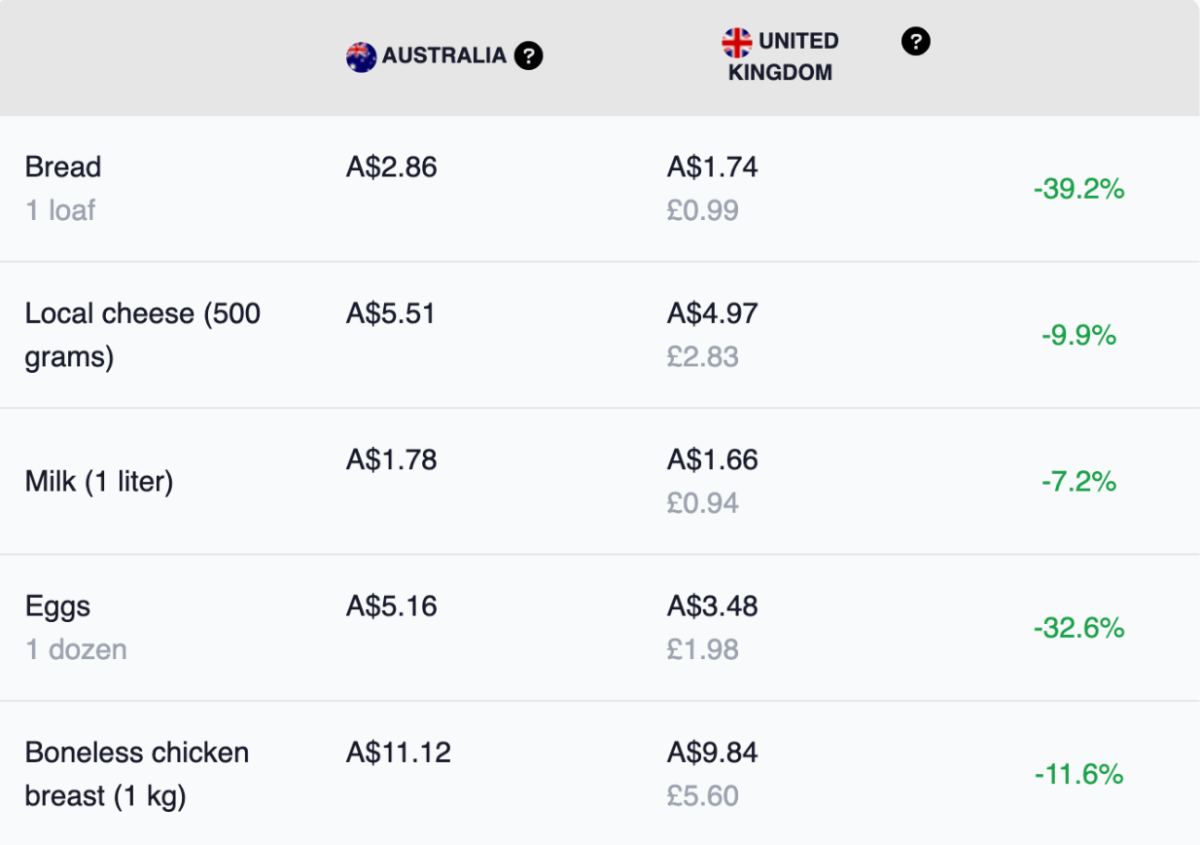Click the Eggs row label
1200x845 pixels.
58,606
